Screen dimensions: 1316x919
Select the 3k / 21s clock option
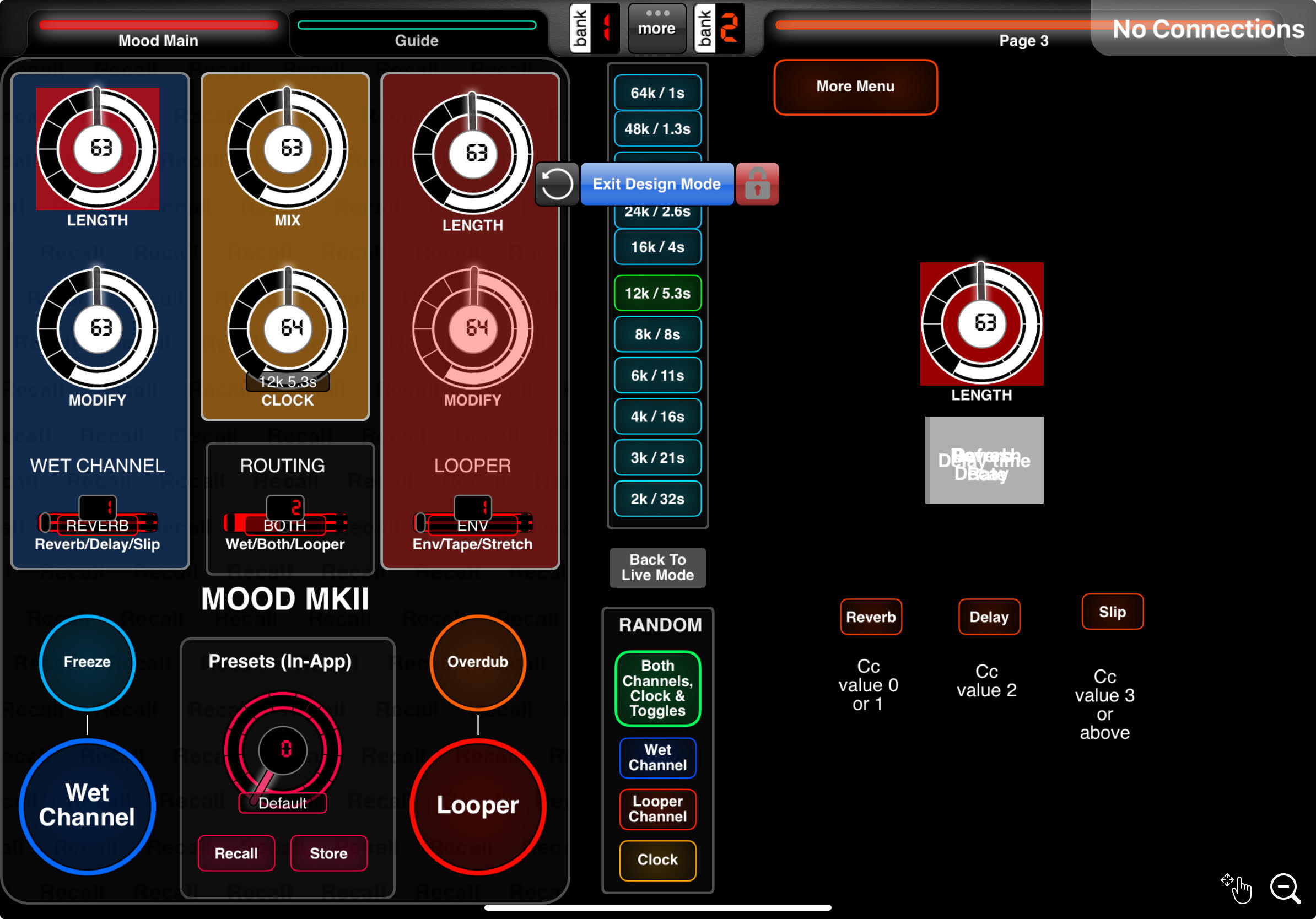click(657, 458)
